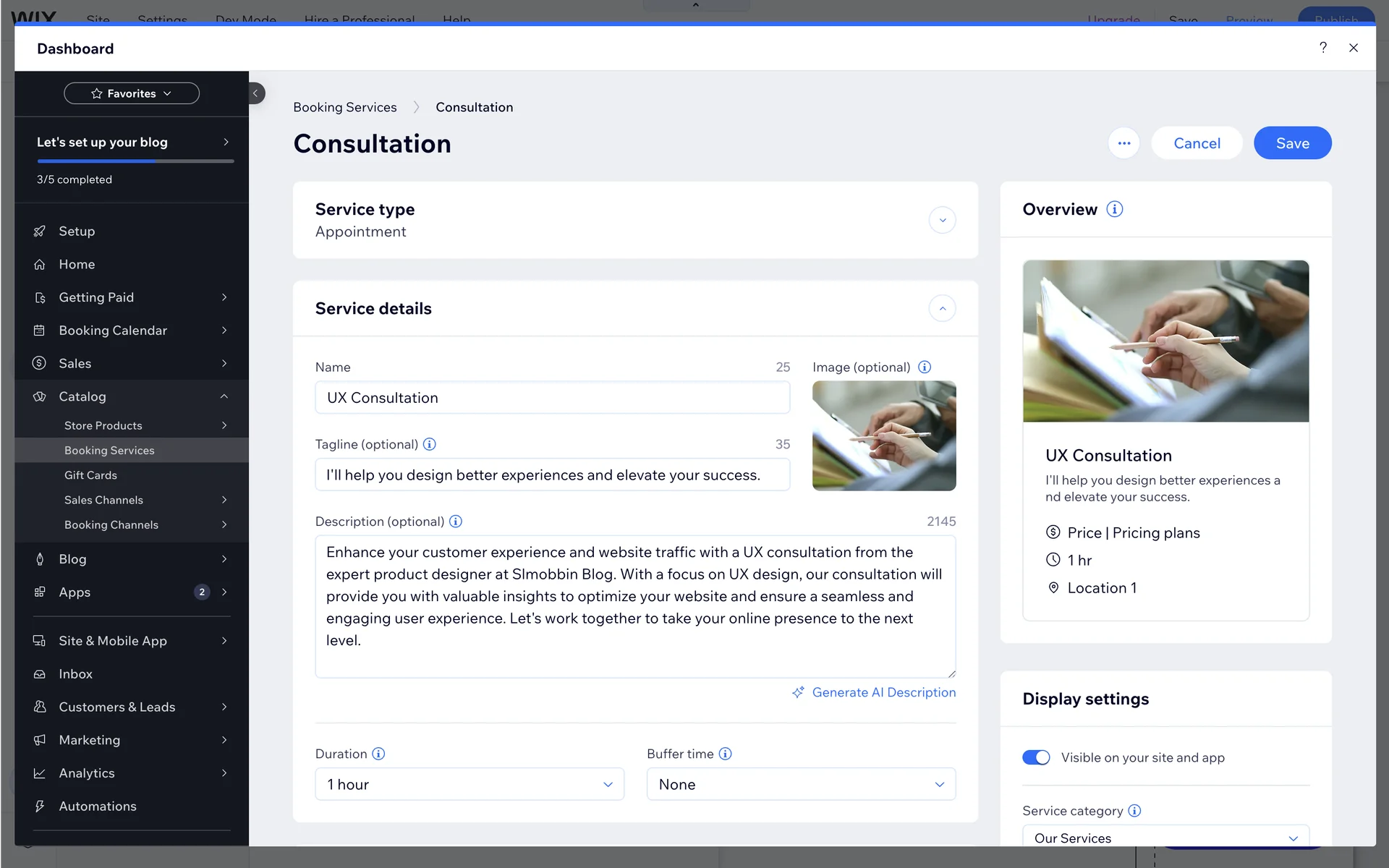
Task: Click the Buffer time info icon
Action: pos(725,754)
